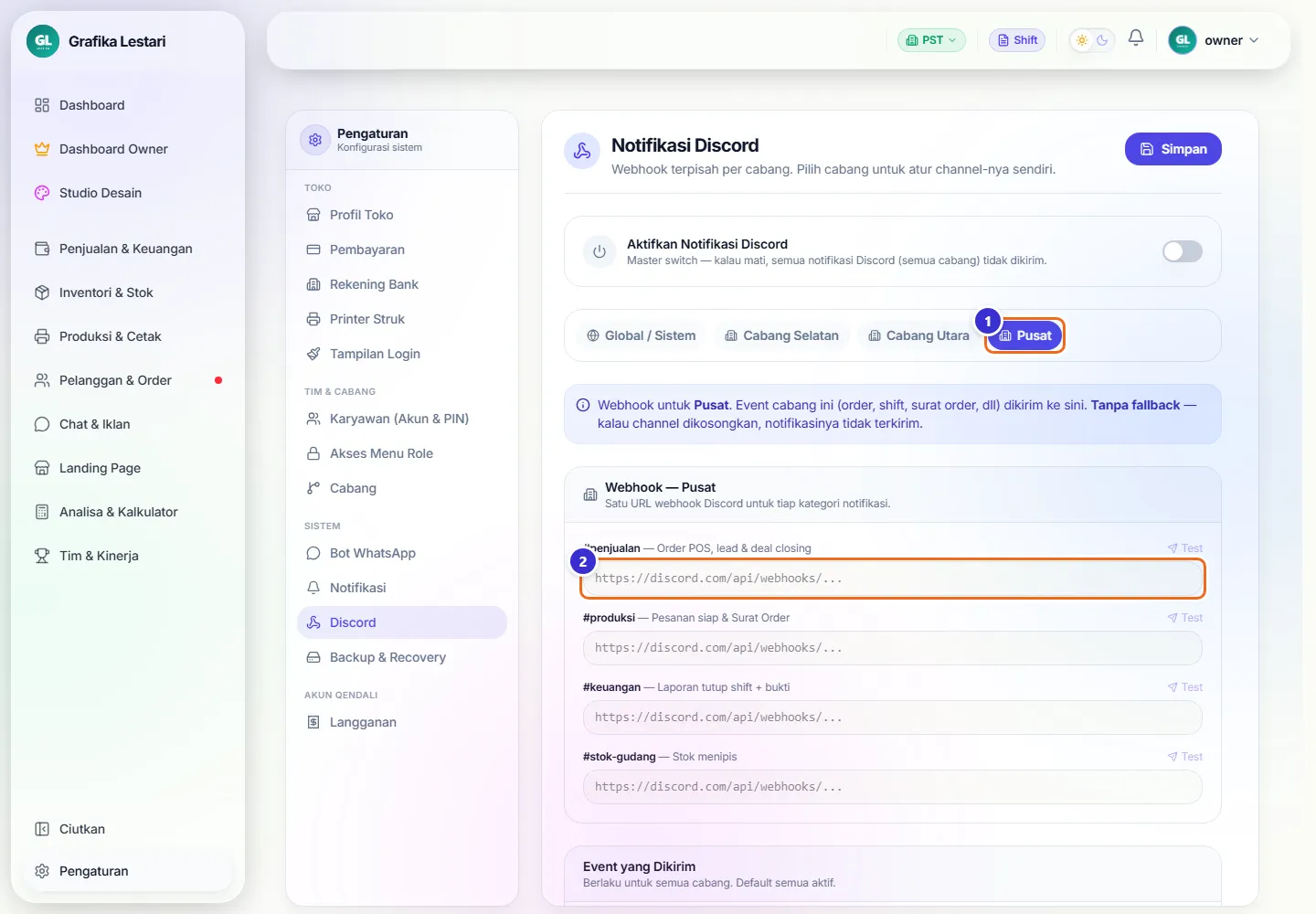Expand the owner account menu
This screenshot has height=914, width=1316.
click(x=1215, y=40)
